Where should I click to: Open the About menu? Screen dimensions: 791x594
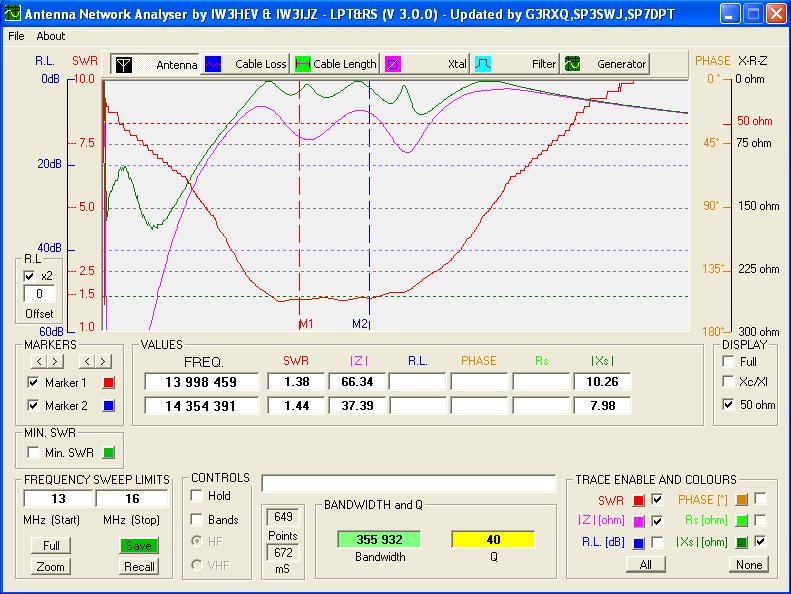pyautogui.click(x=50, y=36)
